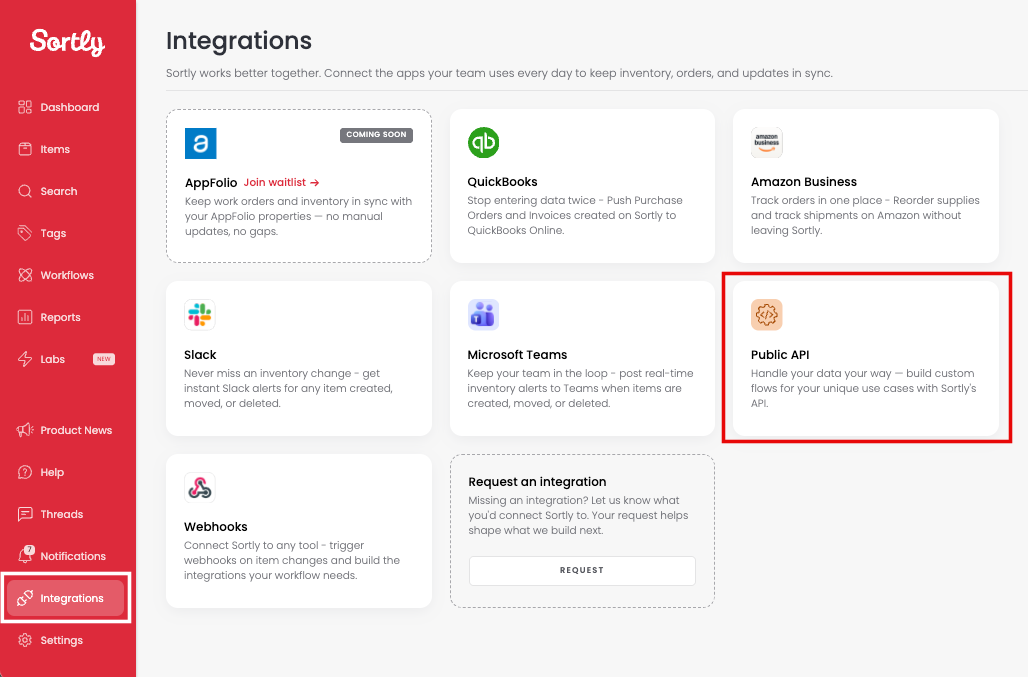Click the notification count badge
1028x677 pixels.
[x=30, y=549]
